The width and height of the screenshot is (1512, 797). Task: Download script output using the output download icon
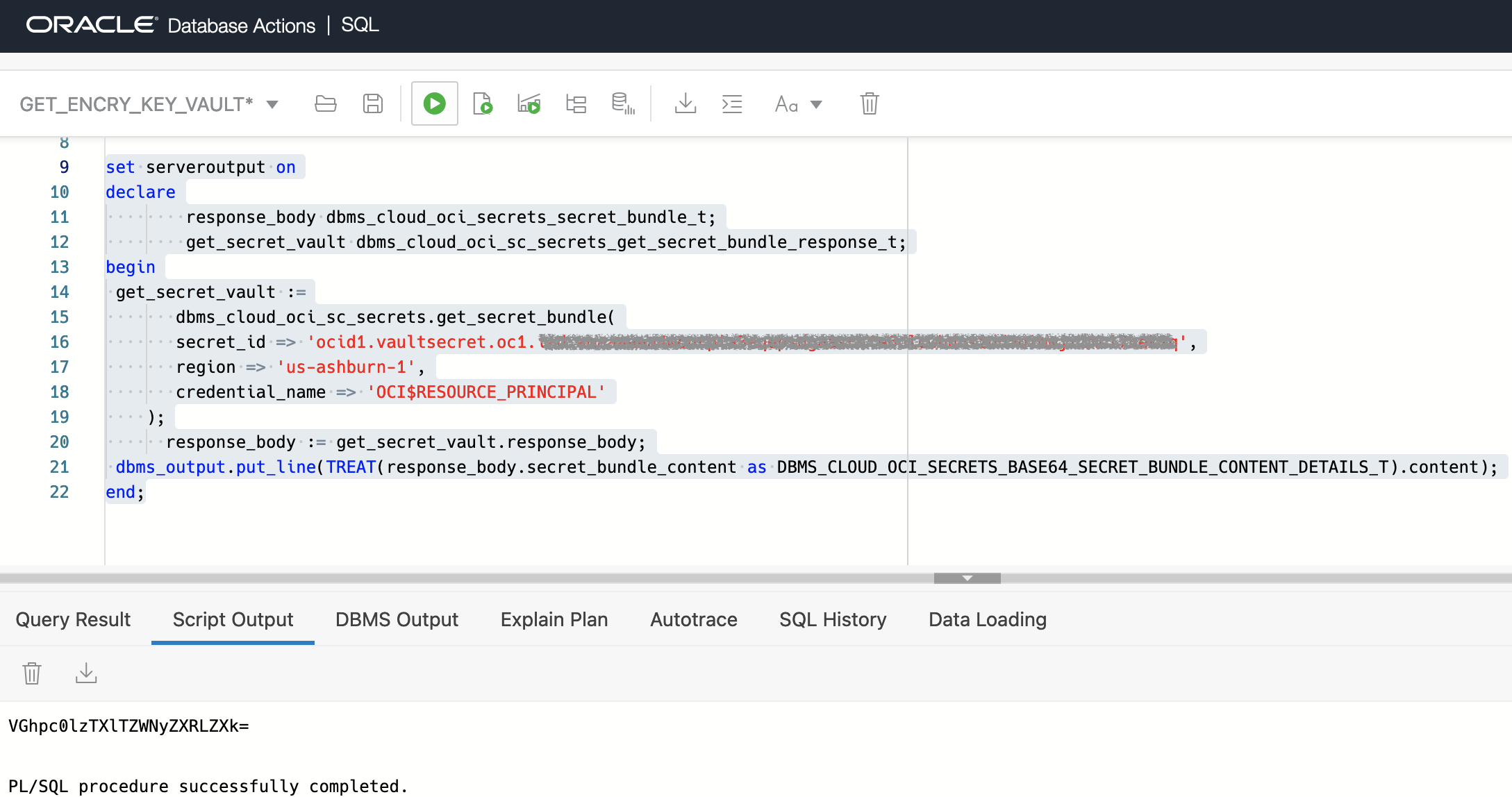pos(86,673)
